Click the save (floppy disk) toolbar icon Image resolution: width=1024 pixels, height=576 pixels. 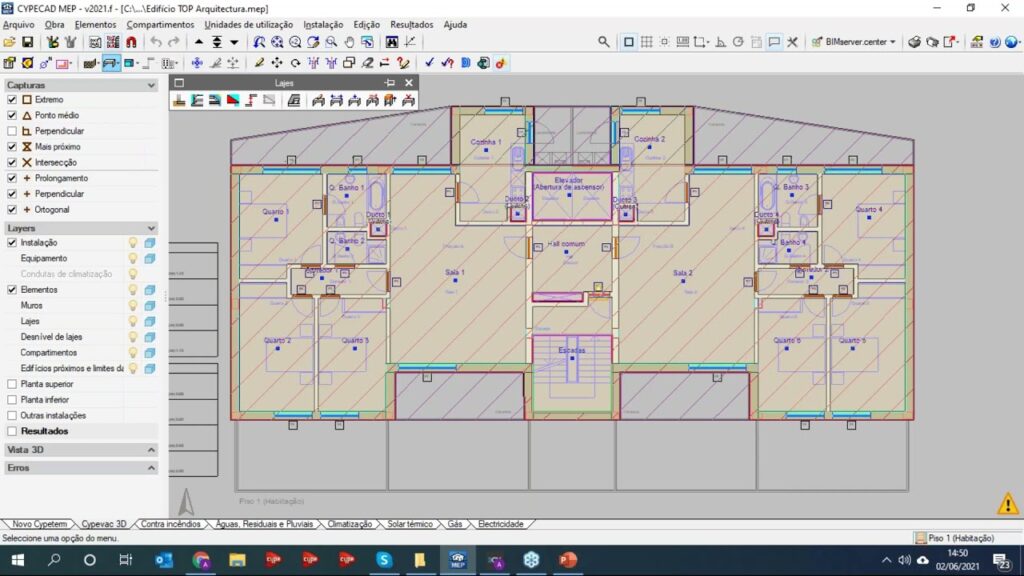27,42
